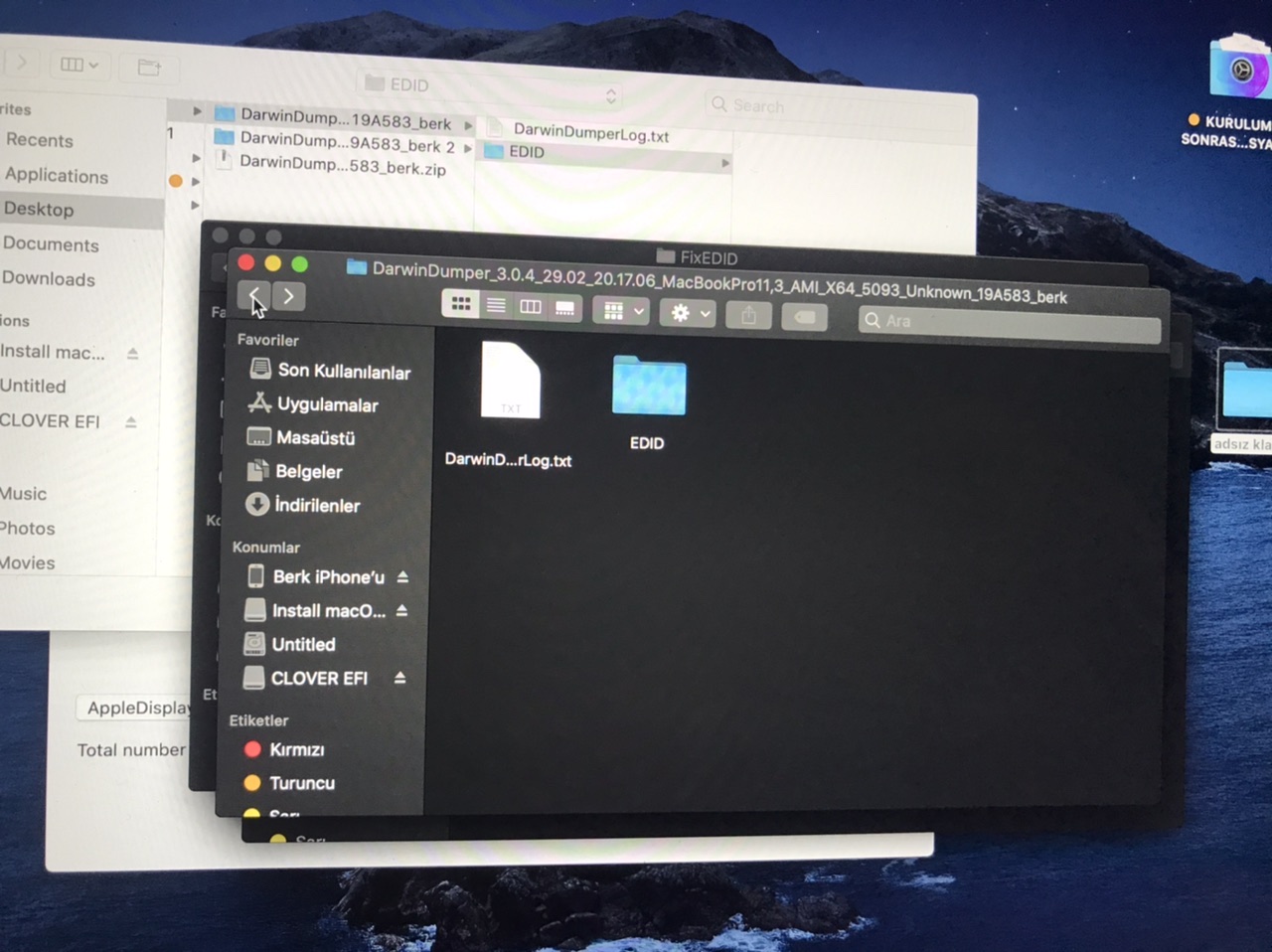Click the Edit Tags toolbar button

(805, 317)
